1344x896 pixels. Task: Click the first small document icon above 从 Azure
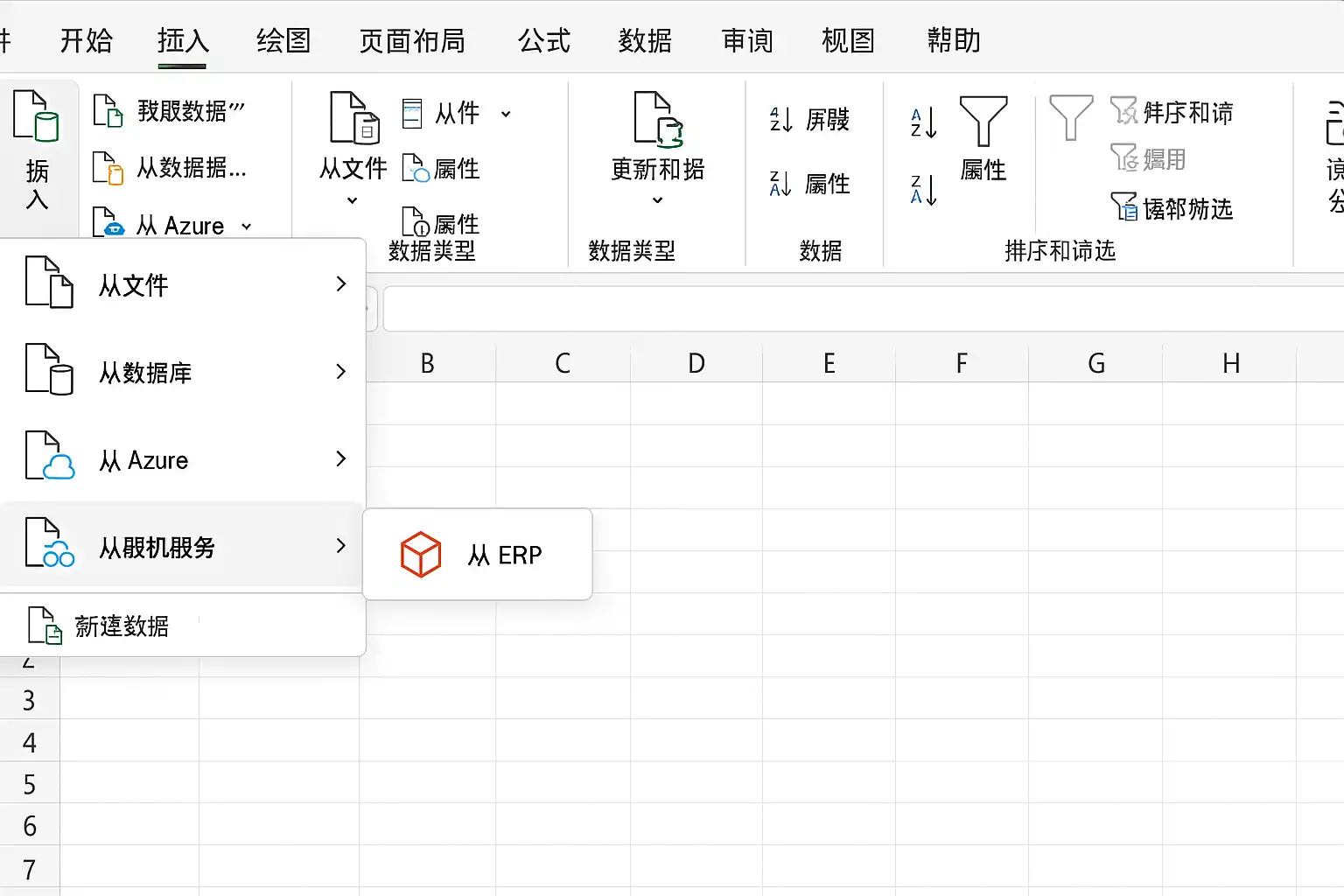point(108,111)
